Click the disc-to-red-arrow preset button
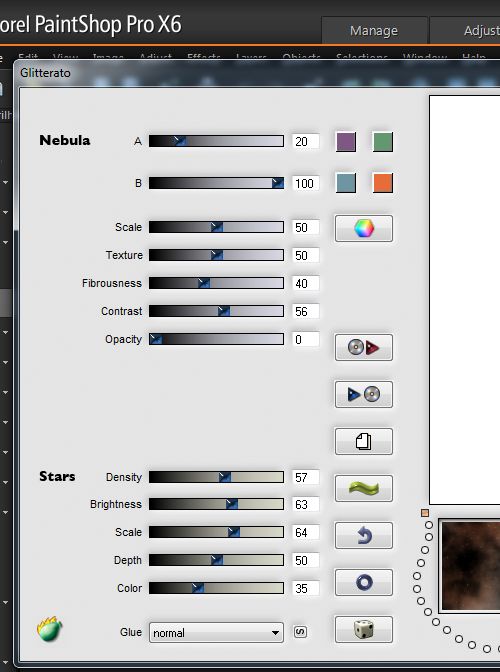Screen dimensions: 500x672 [x=363, y=347]
